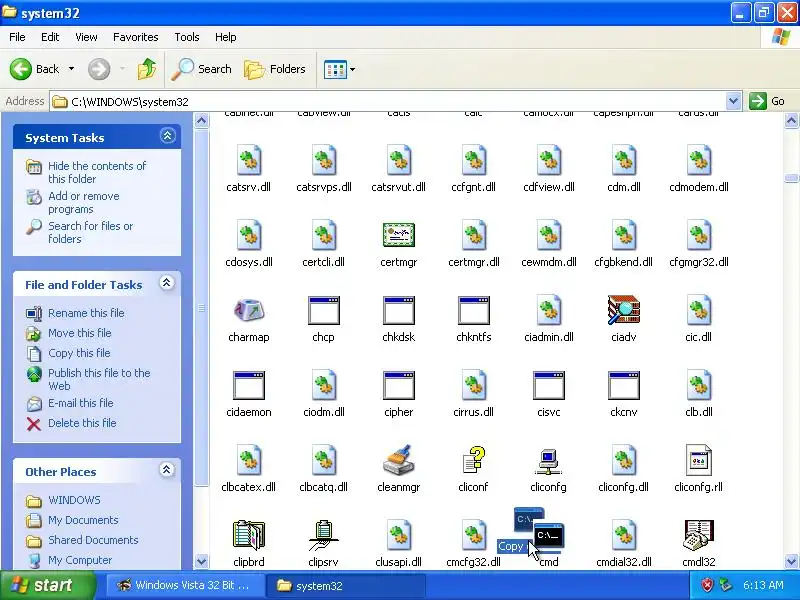Click sidebar scrollbar up arrow

point(202,121)
